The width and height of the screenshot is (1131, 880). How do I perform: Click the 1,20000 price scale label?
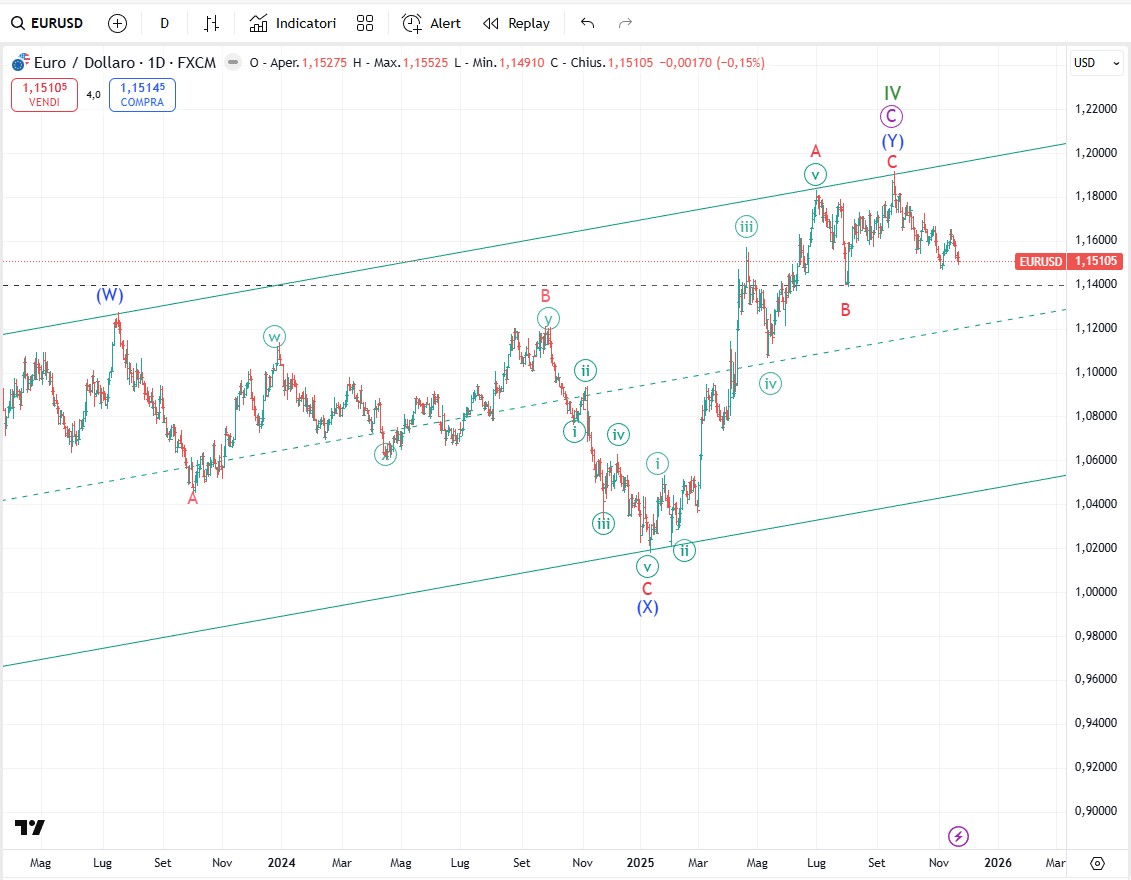tap(1096, 152)
